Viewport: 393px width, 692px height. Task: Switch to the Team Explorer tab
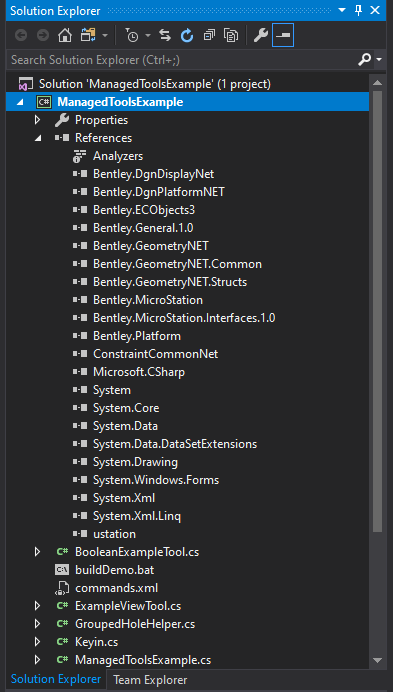click(x=150, y=680)
